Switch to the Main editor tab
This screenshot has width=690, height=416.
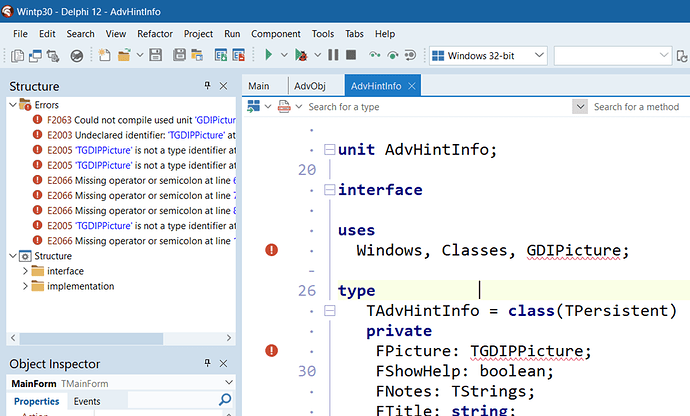[x=259, y=86]
